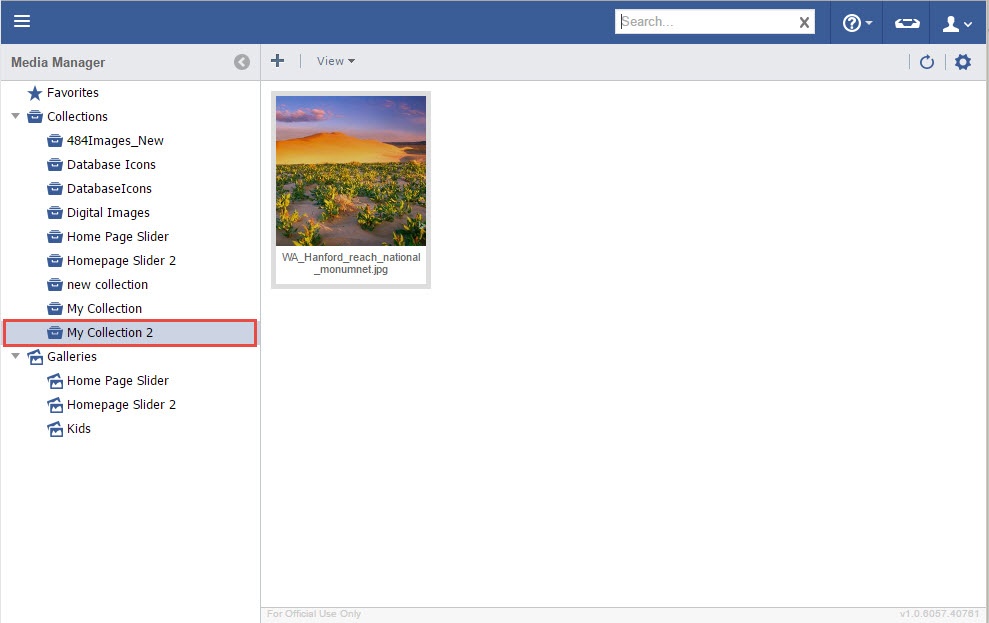This screenshot has height=623, width=989.
Task: Click the Favorites star icon
Action: tap(35, 93)
